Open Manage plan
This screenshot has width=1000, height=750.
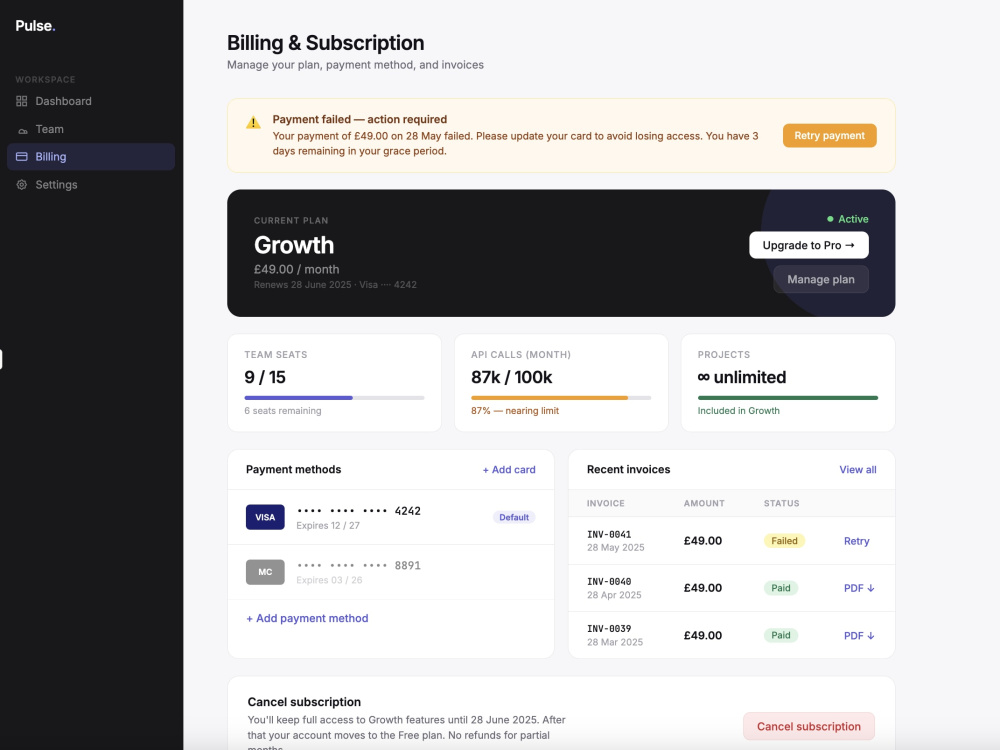(821, 279)
